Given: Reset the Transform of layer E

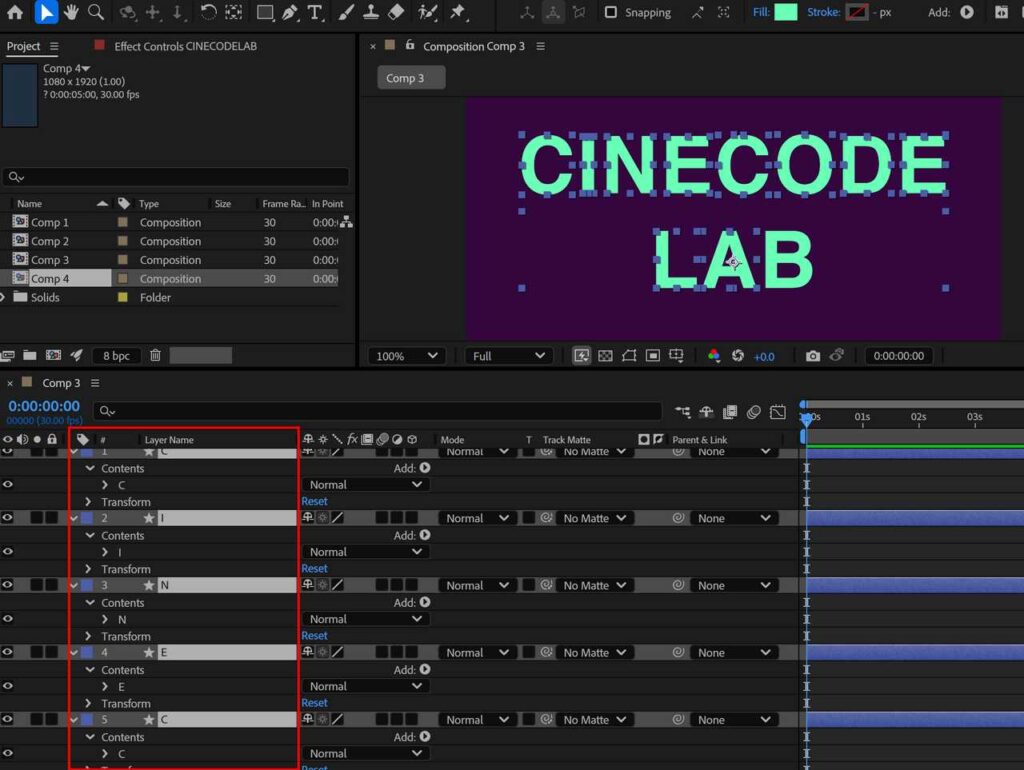Looking at the screenshot, I should pyautogui.click(x=314, y=703).
